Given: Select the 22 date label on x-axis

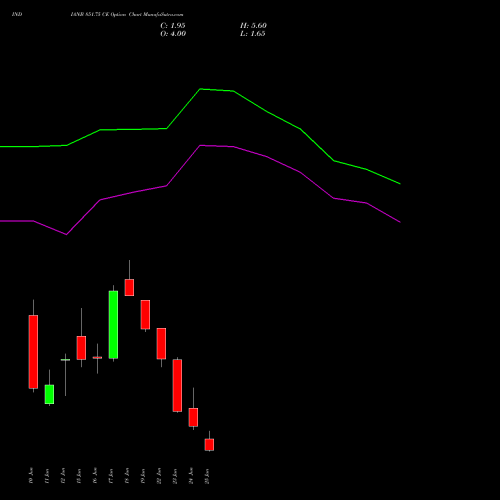Looking at the screenshot, I should tap(159, 476).
